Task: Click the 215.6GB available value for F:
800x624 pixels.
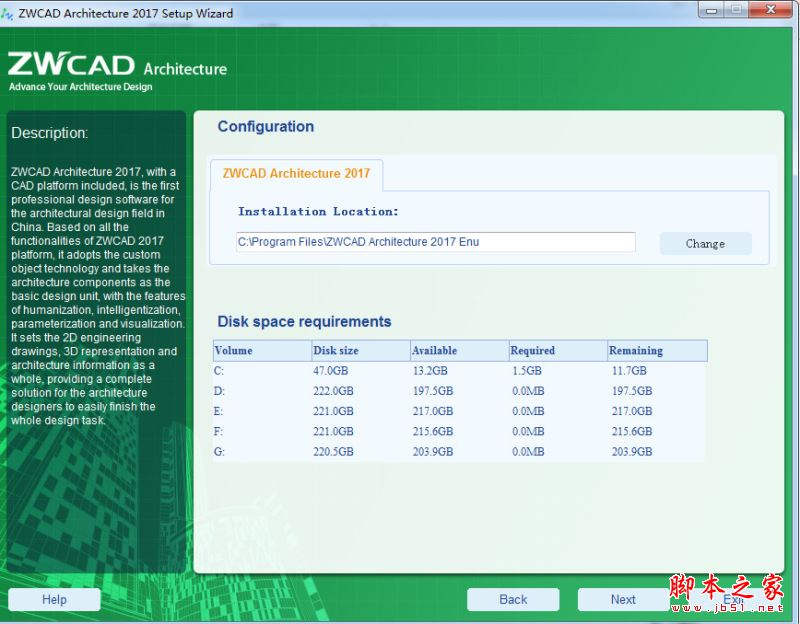Action: tap(433, 431)
